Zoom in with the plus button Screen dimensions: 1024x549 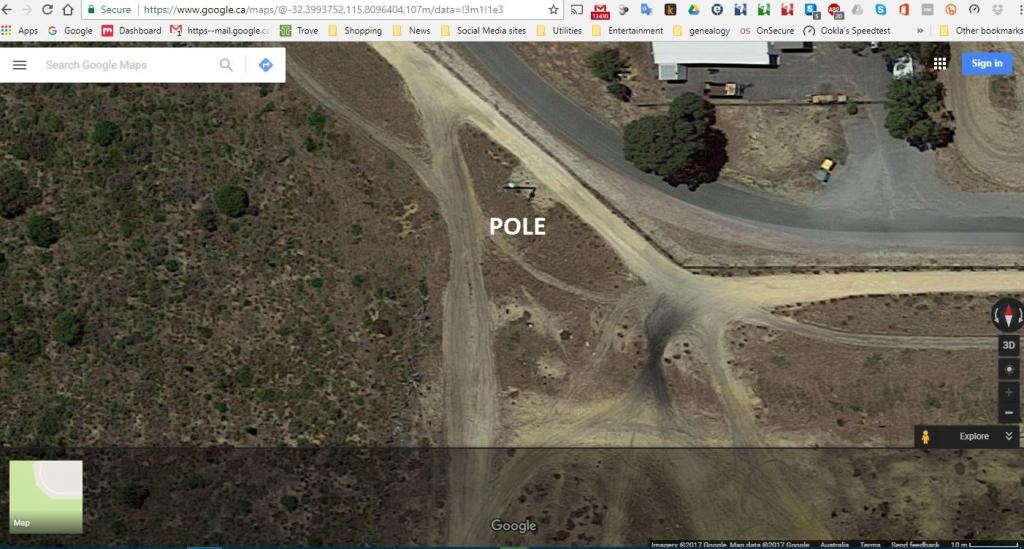(1008, 392)
